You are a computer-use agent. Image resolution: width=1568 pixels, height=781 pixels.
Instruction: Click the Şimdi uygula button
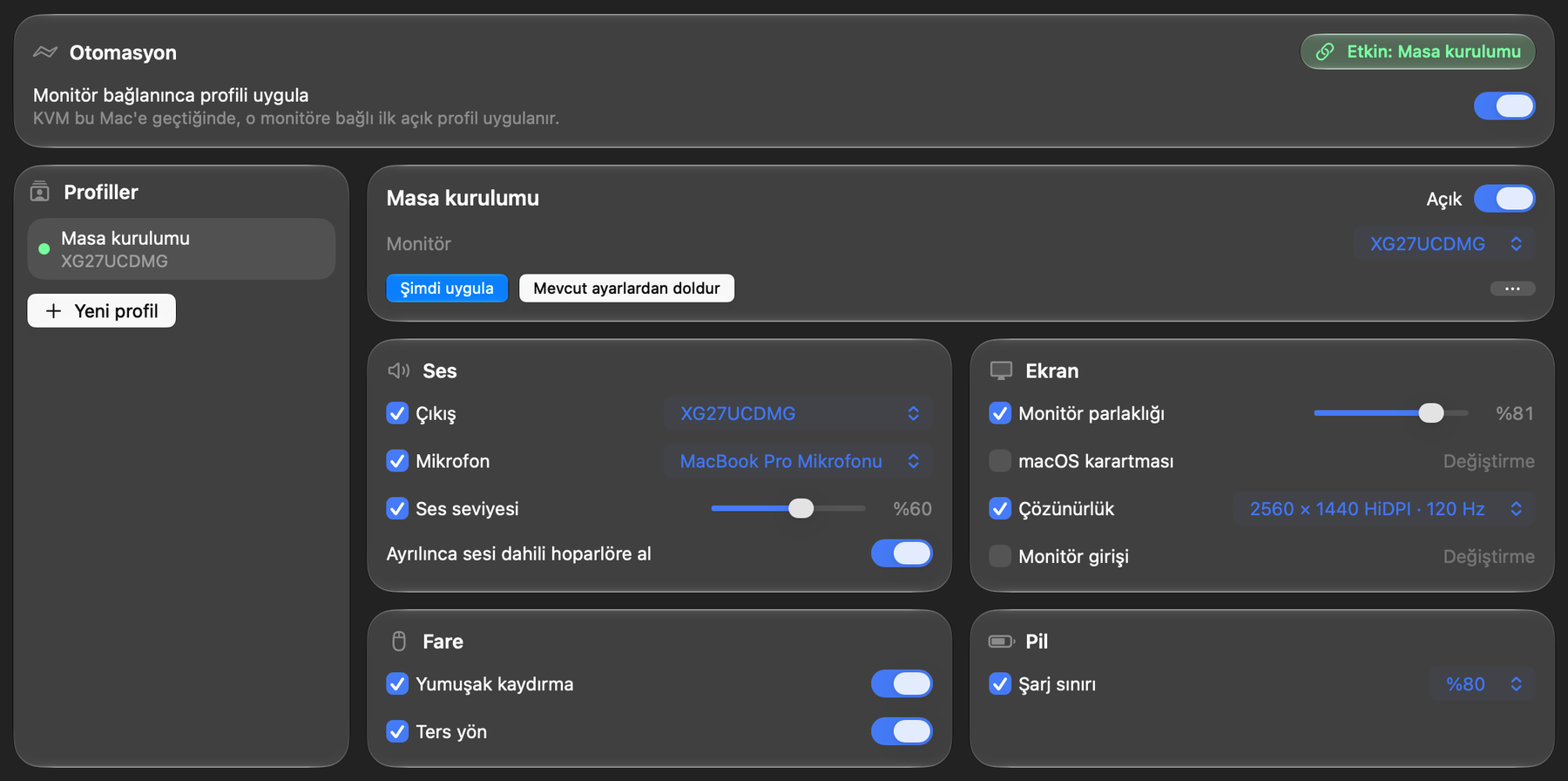(447, 289)
